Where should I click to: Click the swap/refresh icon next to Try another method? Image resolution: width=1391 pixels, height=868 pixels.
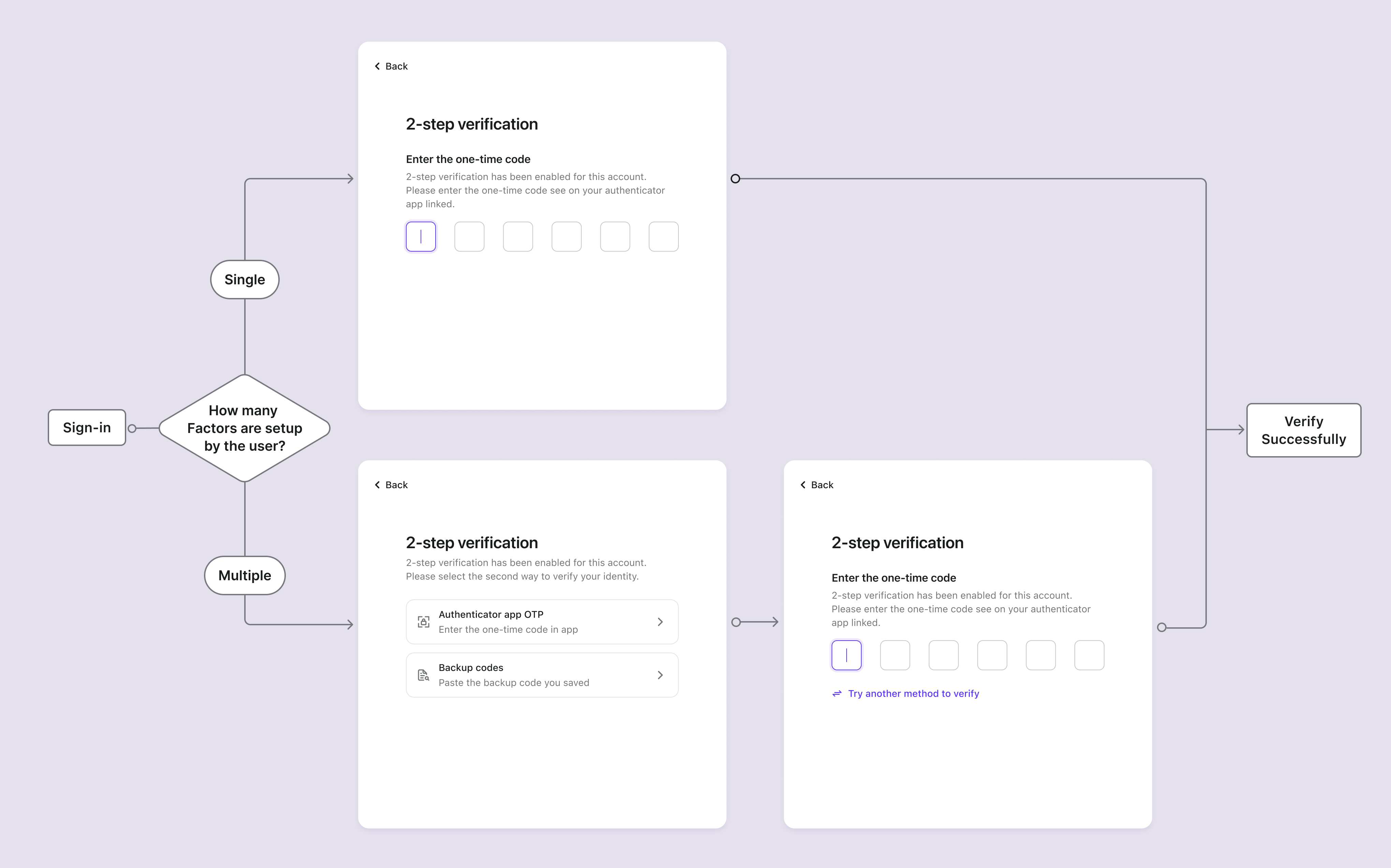click(x=836, y=693)
